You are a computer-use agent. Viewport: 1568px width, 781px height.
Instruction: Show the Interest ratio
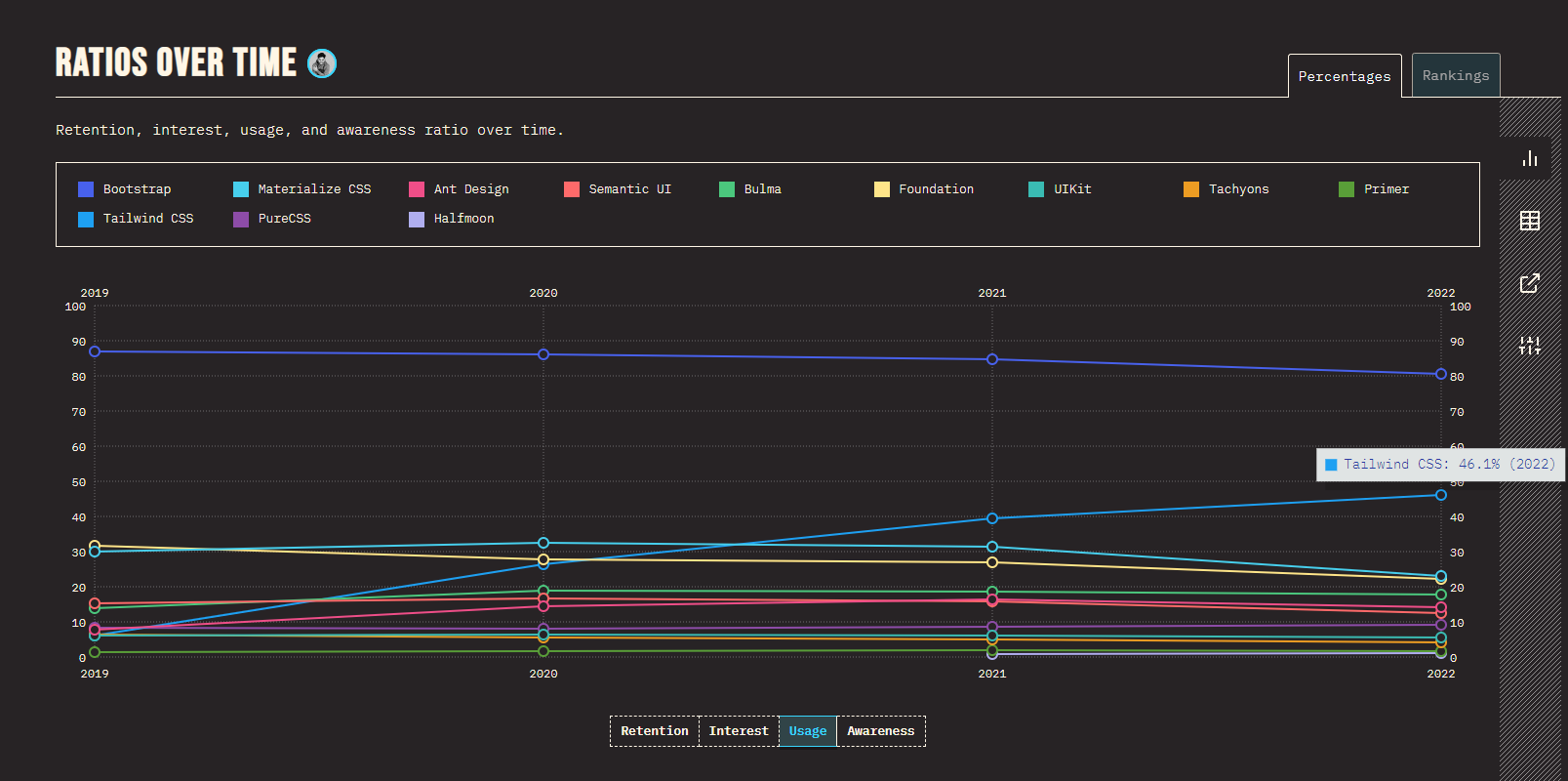coord(739,731)
